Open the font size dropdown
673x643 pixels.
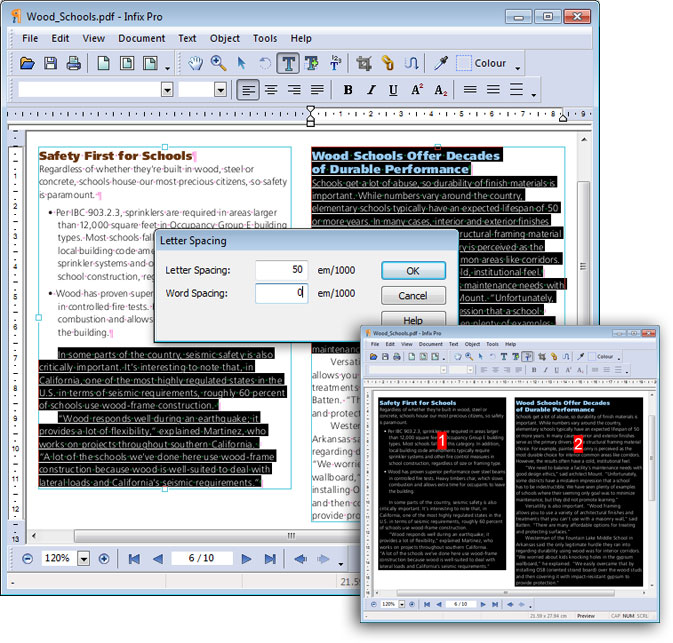[x=220, y=90]
